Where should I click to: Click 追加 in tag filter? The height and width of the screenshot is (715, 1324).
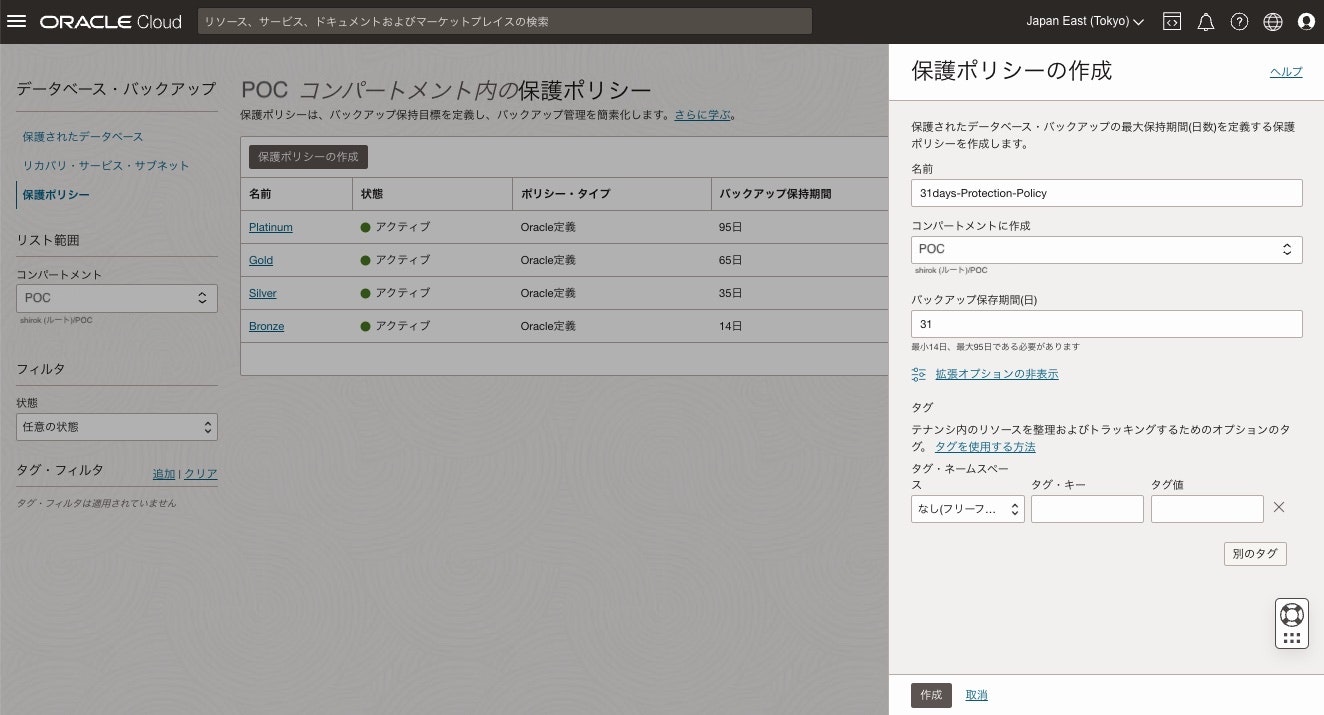coord(164,474)
